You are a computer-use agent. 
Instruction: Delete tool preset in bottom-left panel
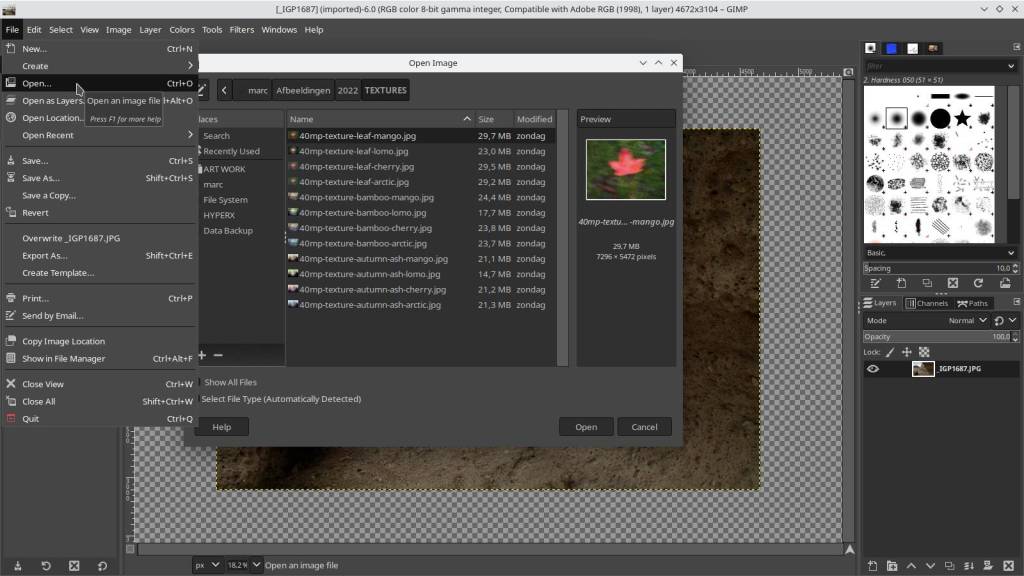pyautogui.click(x=74, y=566)
